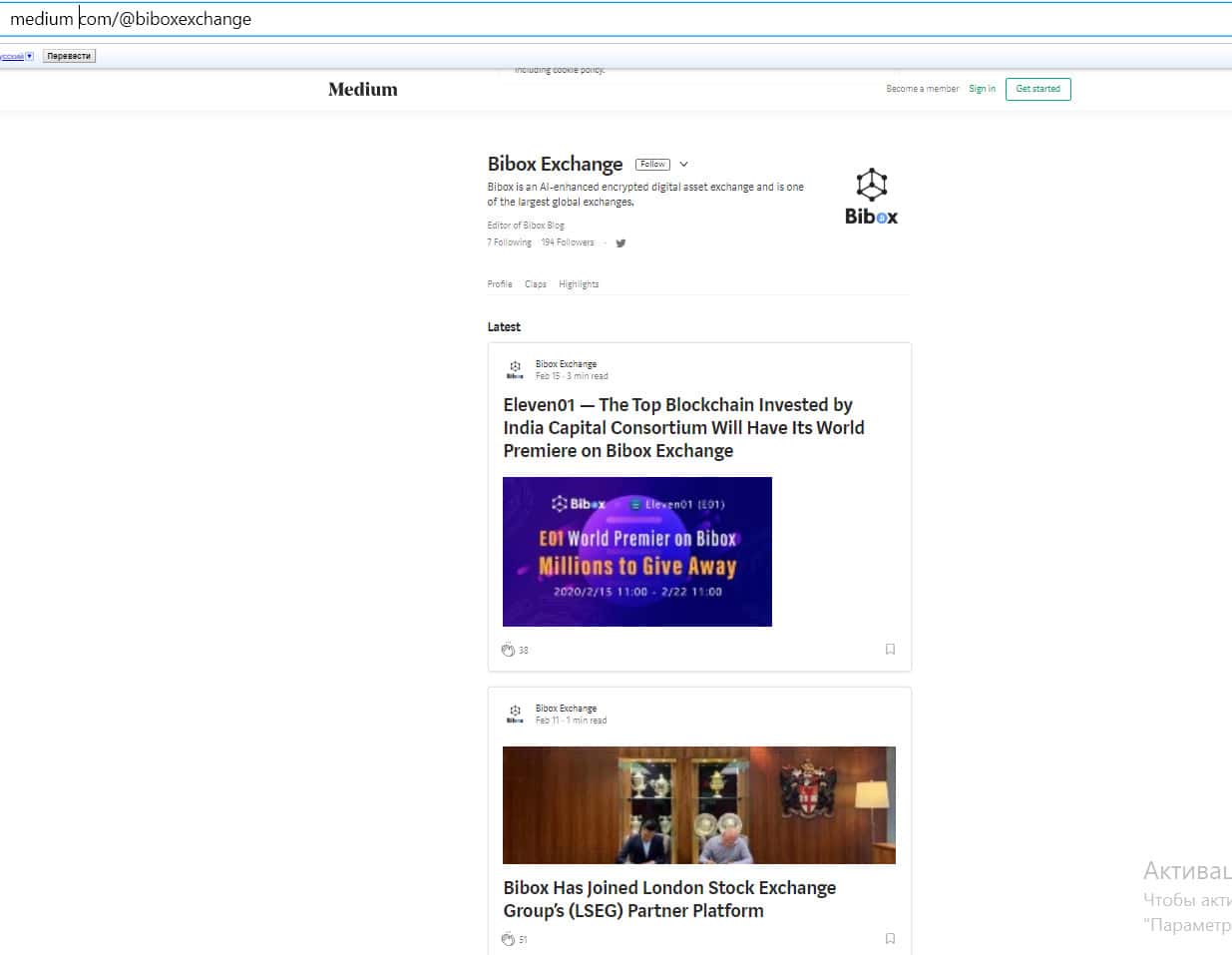Switch to the Claps tab
The image size is (1232, 955).
[x=536, y=284]
